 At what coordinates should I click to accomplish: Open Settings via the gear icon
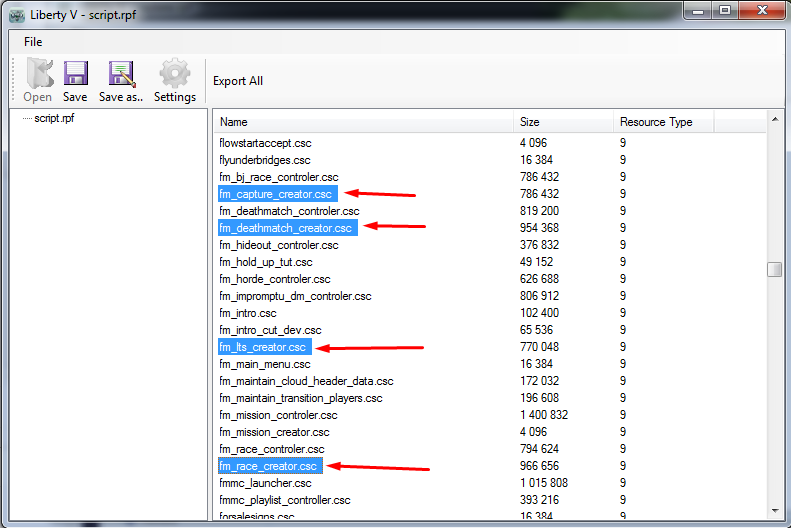pos(175,74)
